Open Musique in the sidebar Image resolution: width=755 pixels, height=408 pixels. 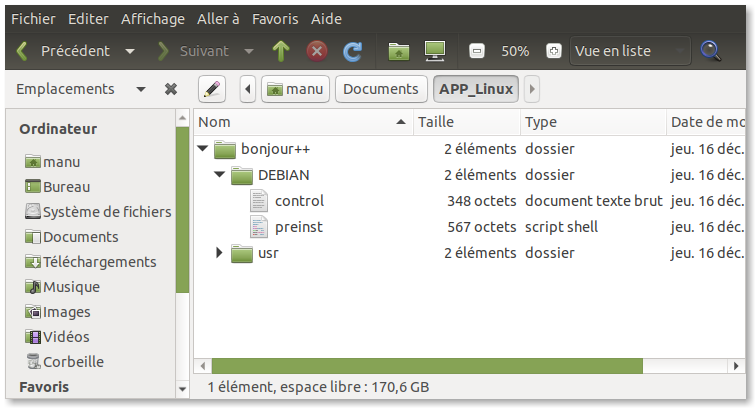click(x=62, y=287)
